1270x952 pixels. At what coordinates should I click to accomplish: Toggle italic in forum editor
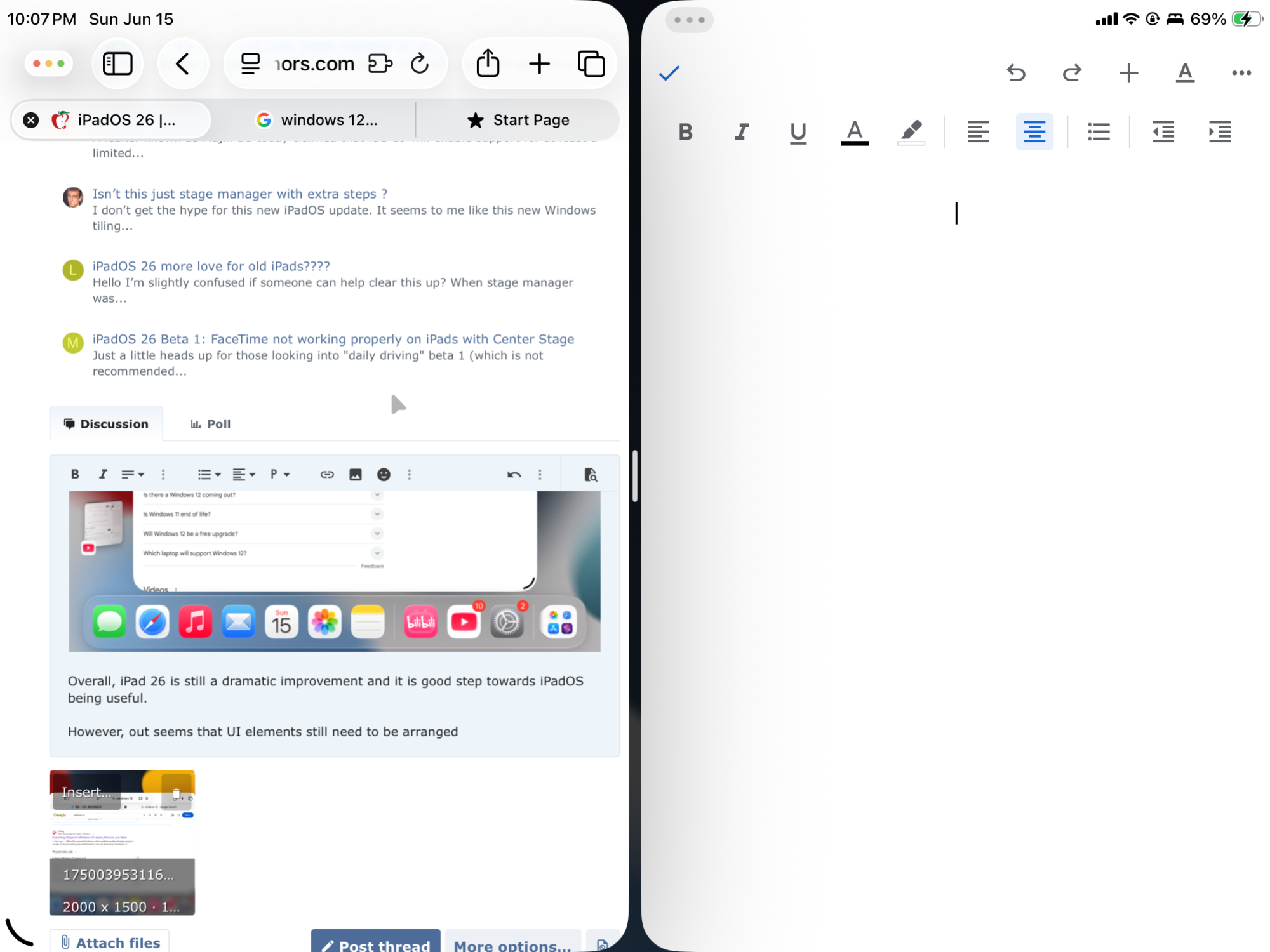(x=103, y=474)
